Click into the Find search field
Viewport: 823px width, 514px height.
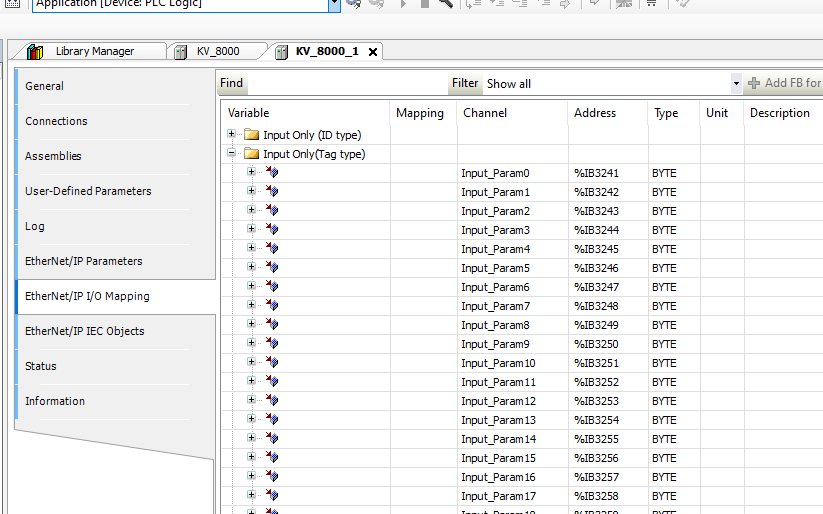(x=347, y=83)
